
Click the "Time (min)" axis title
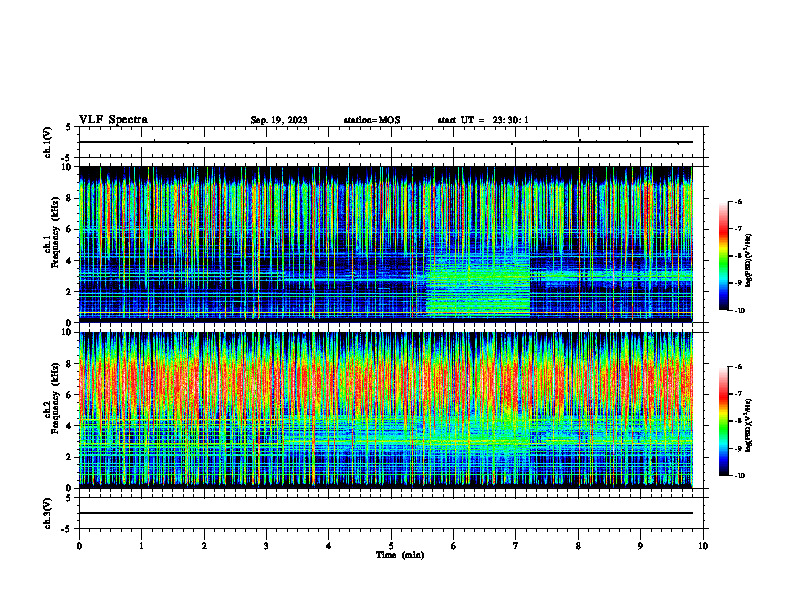click(400, 555)
